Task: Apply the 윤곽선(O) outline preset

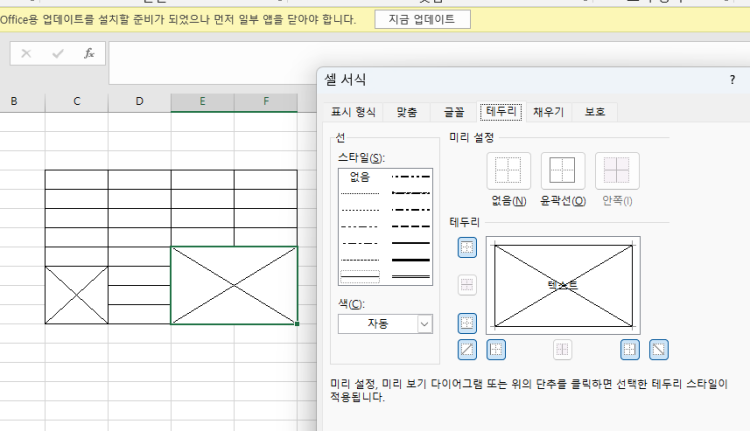Action: 563,171
